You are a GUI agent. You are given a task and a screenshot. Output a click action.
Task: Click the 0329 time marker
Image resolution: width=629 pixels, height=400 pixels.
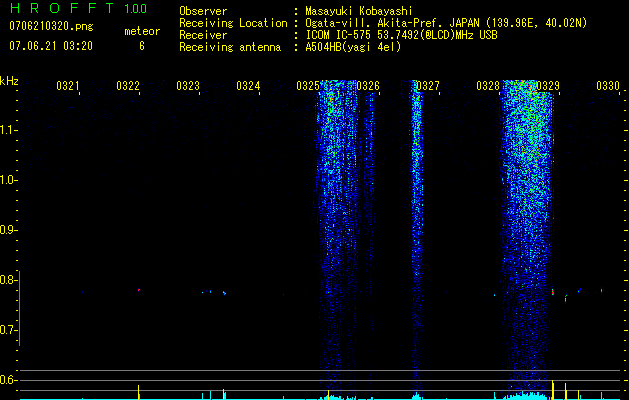548,86
